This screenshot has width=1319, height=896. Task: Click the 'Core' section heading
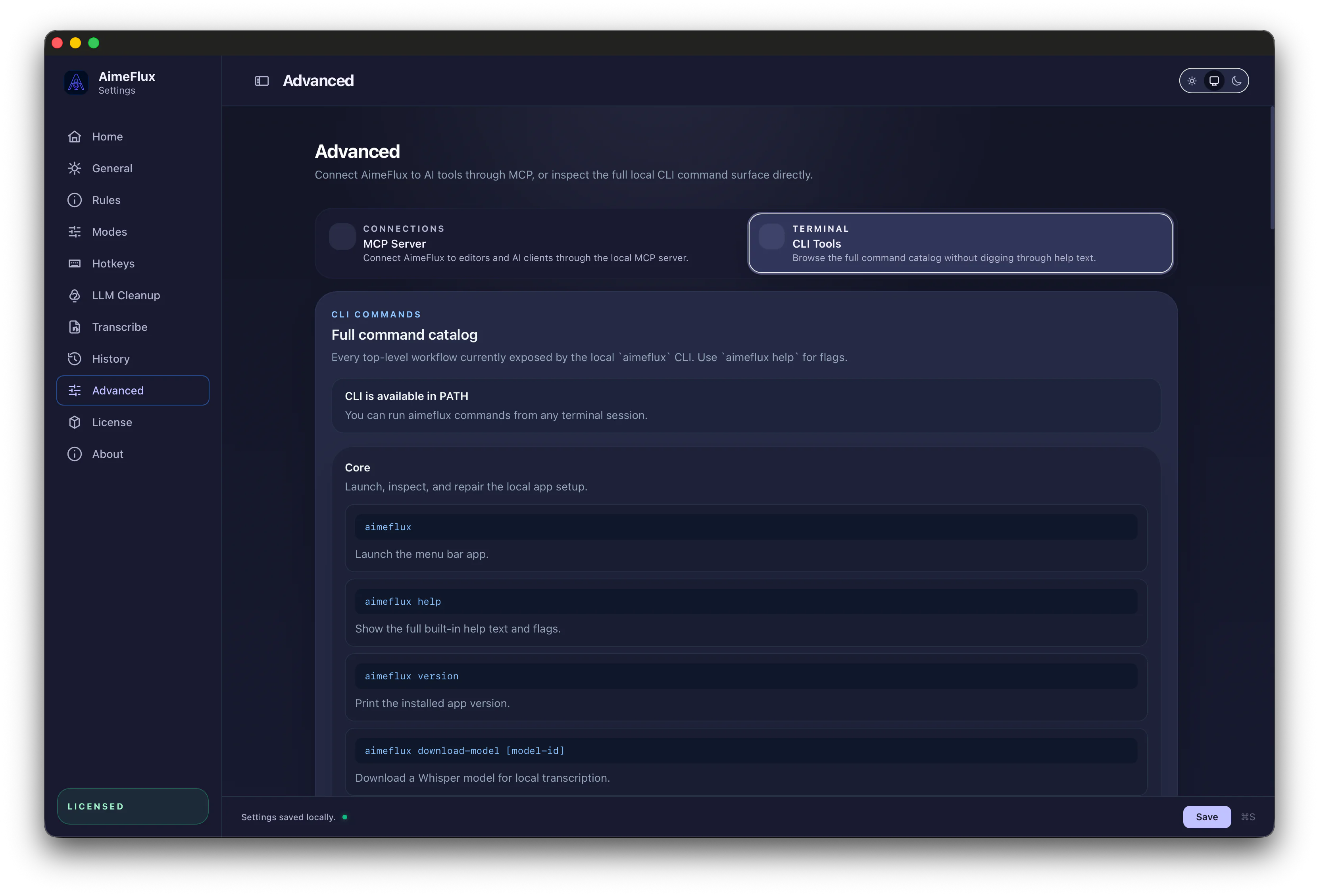[358, 468]
